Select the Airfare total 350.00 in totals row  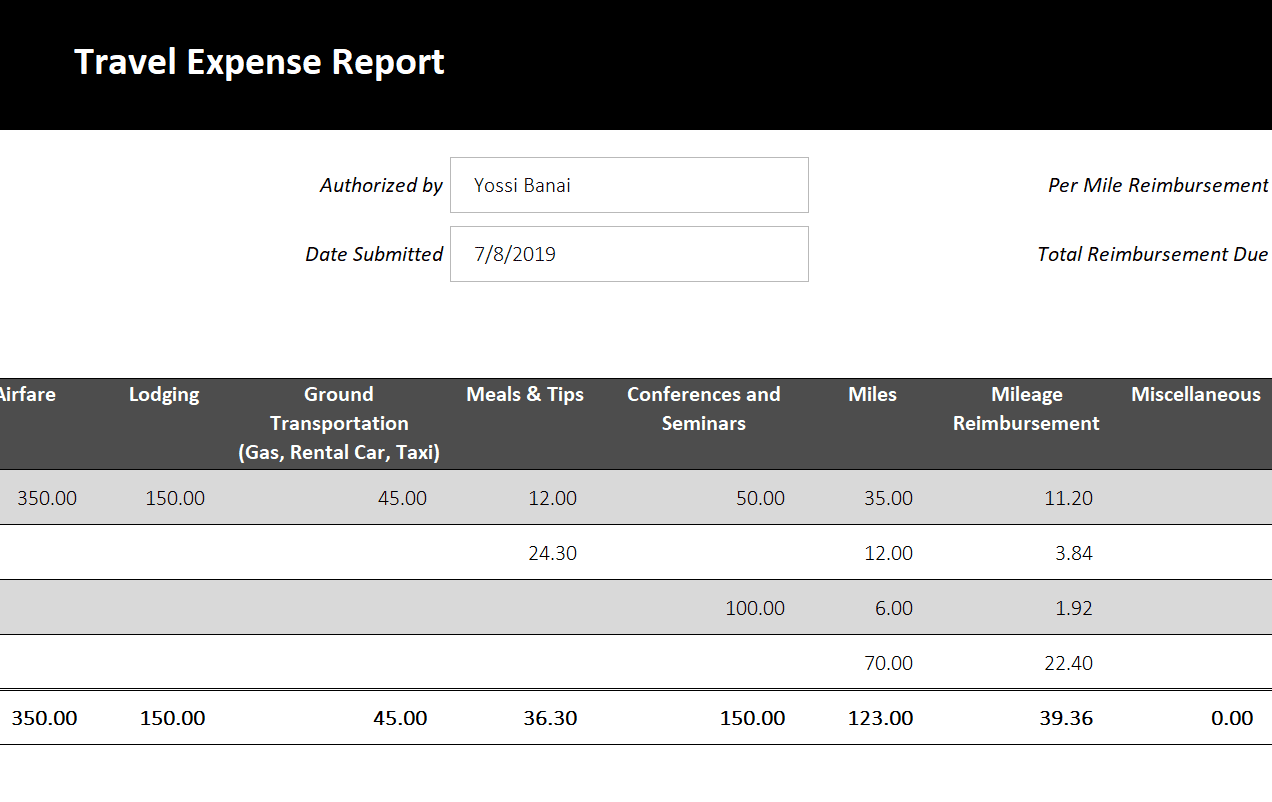pyautogui.click(x=44, y=718)
